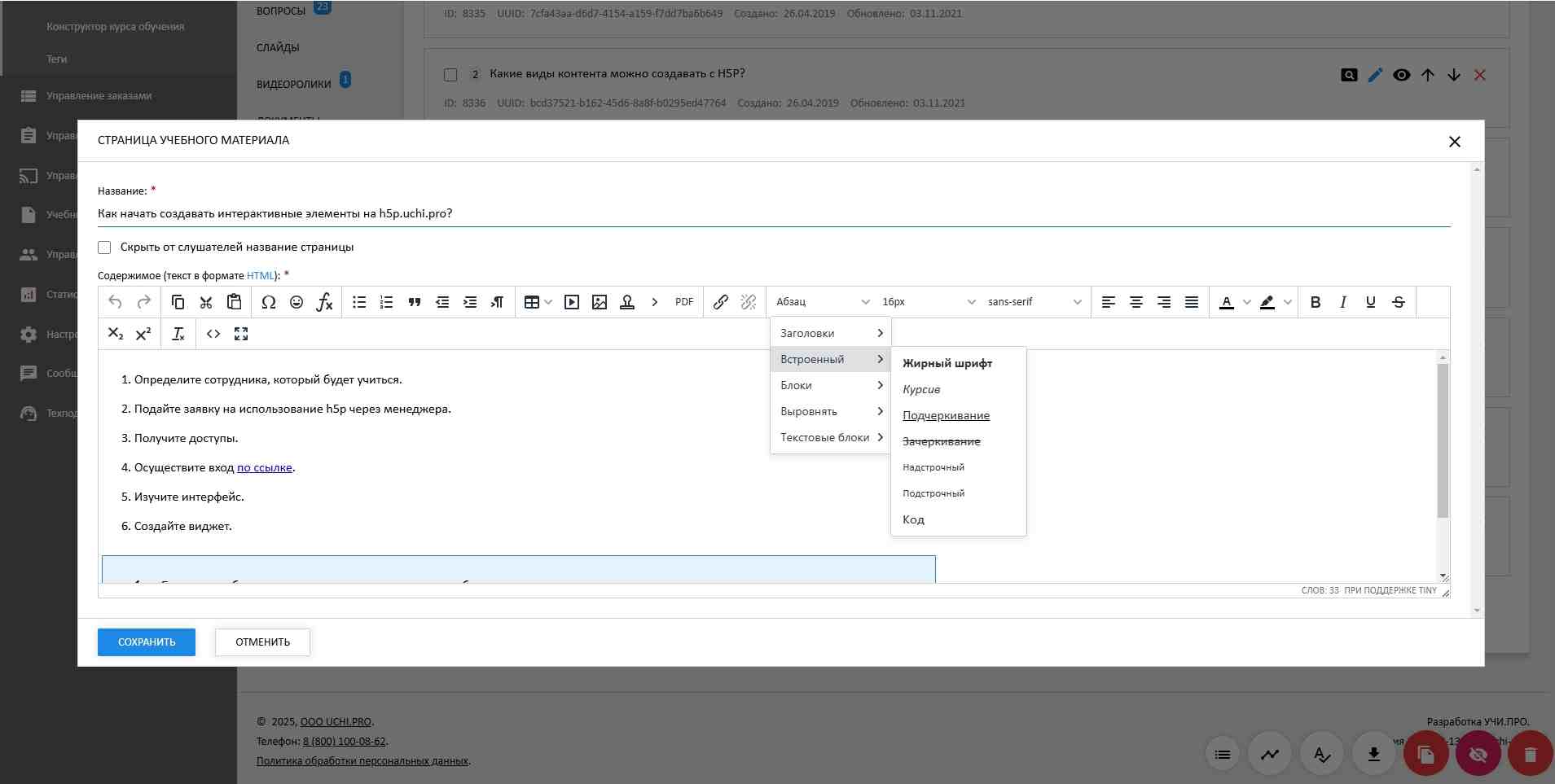This screenshot has width=1555, height=784.
Task: Center align text
Action: pos(1136,302)
